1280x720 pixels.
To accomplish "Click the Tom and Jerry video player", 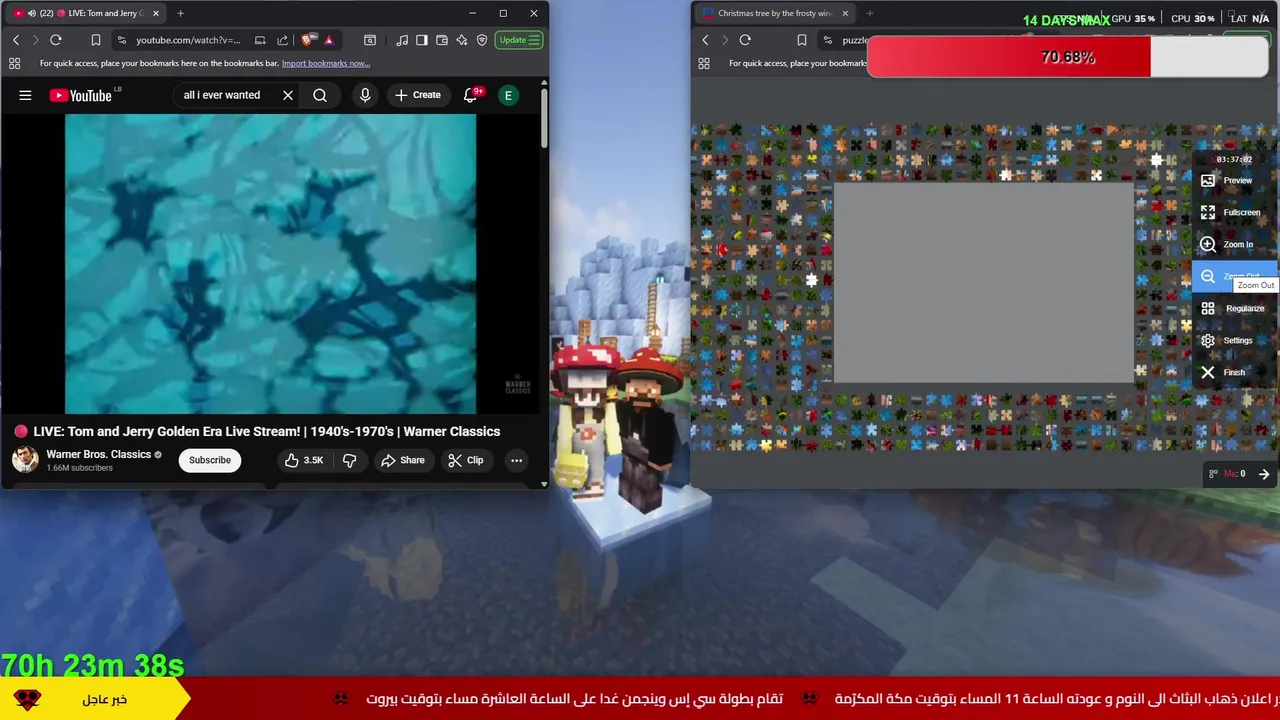I will 270,263.
